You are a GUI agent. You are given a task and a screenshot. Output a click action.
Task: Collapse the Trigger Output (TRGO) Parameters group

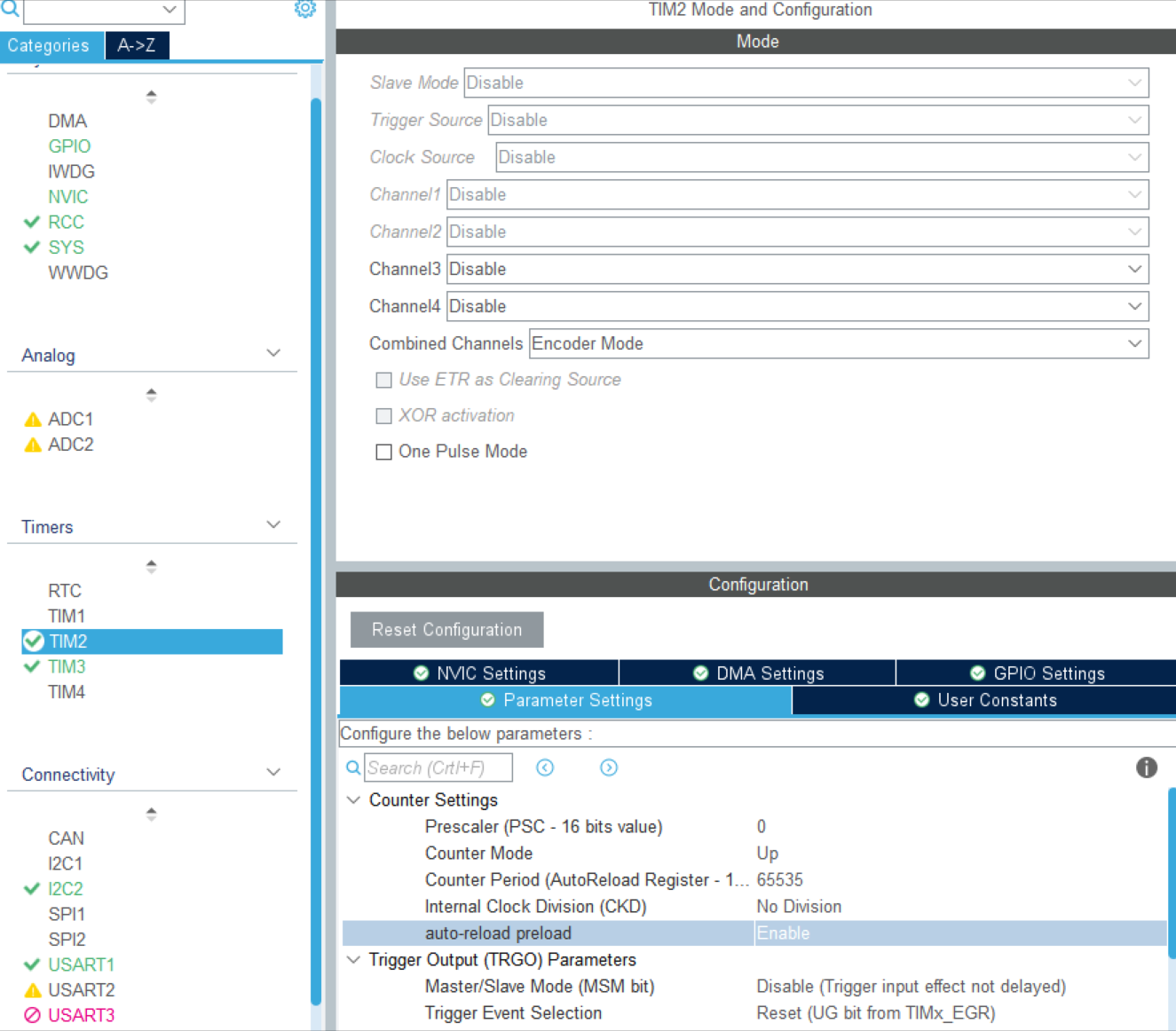(x=353, y=959)
